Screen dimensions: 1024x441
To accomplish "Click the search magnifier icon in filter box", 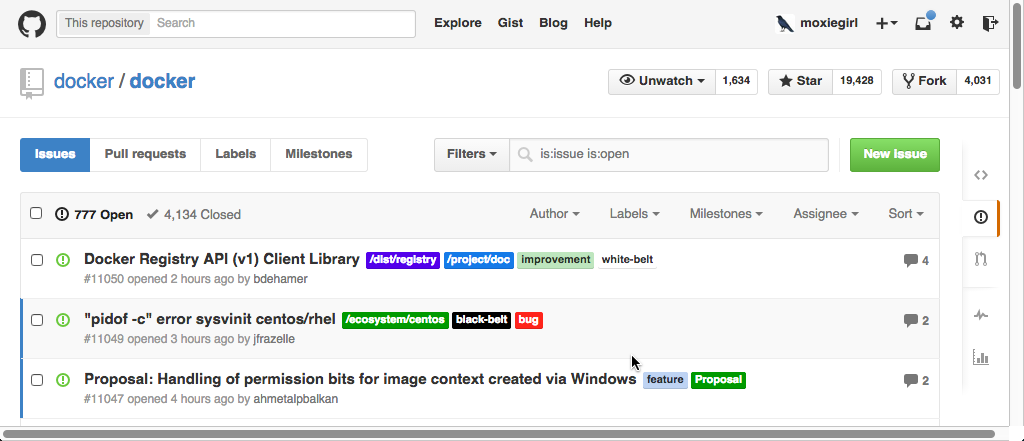I will (524, 155).
